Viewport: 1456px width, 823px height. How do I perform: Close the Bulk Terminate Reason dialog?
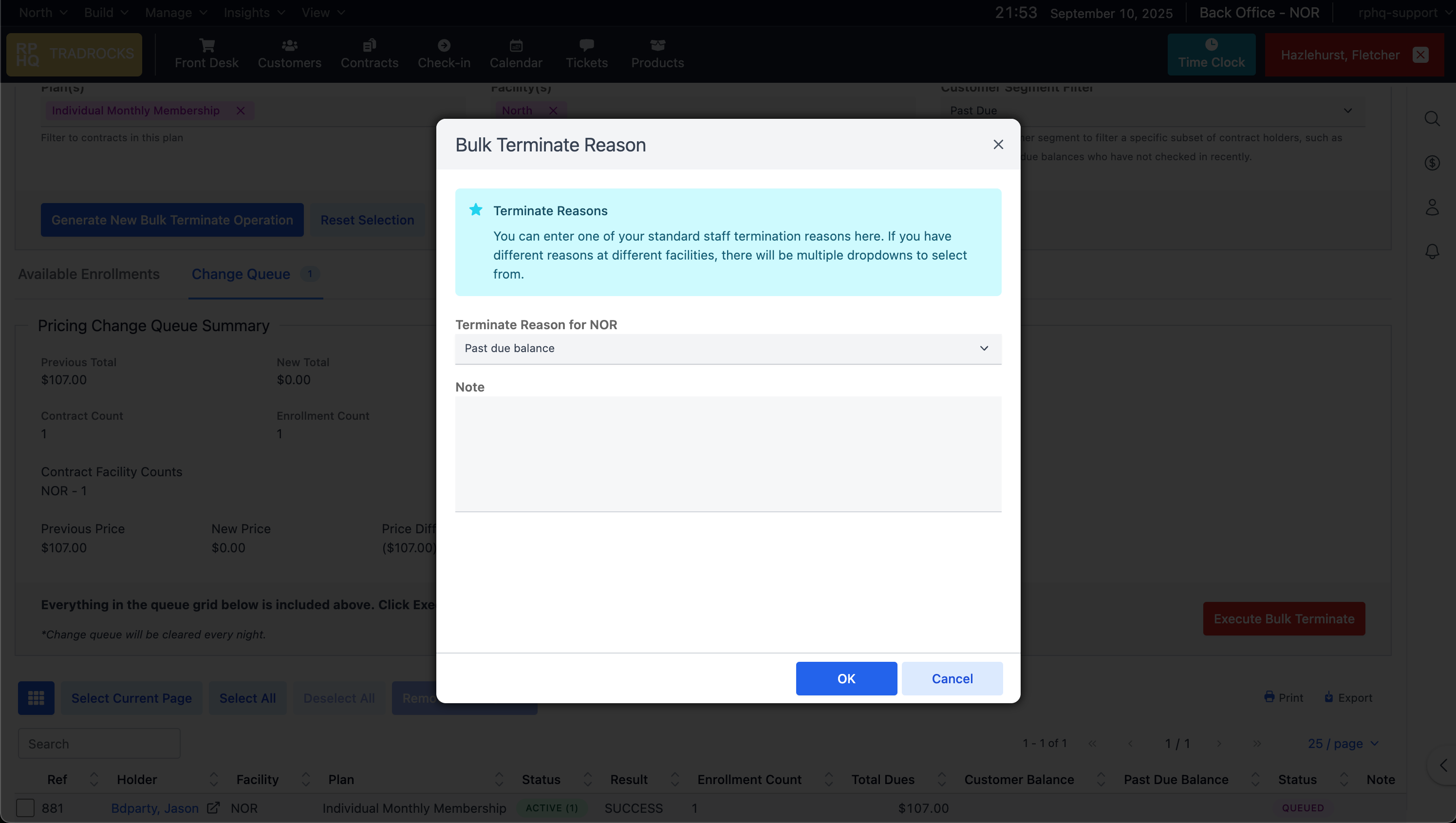[998, 145]
